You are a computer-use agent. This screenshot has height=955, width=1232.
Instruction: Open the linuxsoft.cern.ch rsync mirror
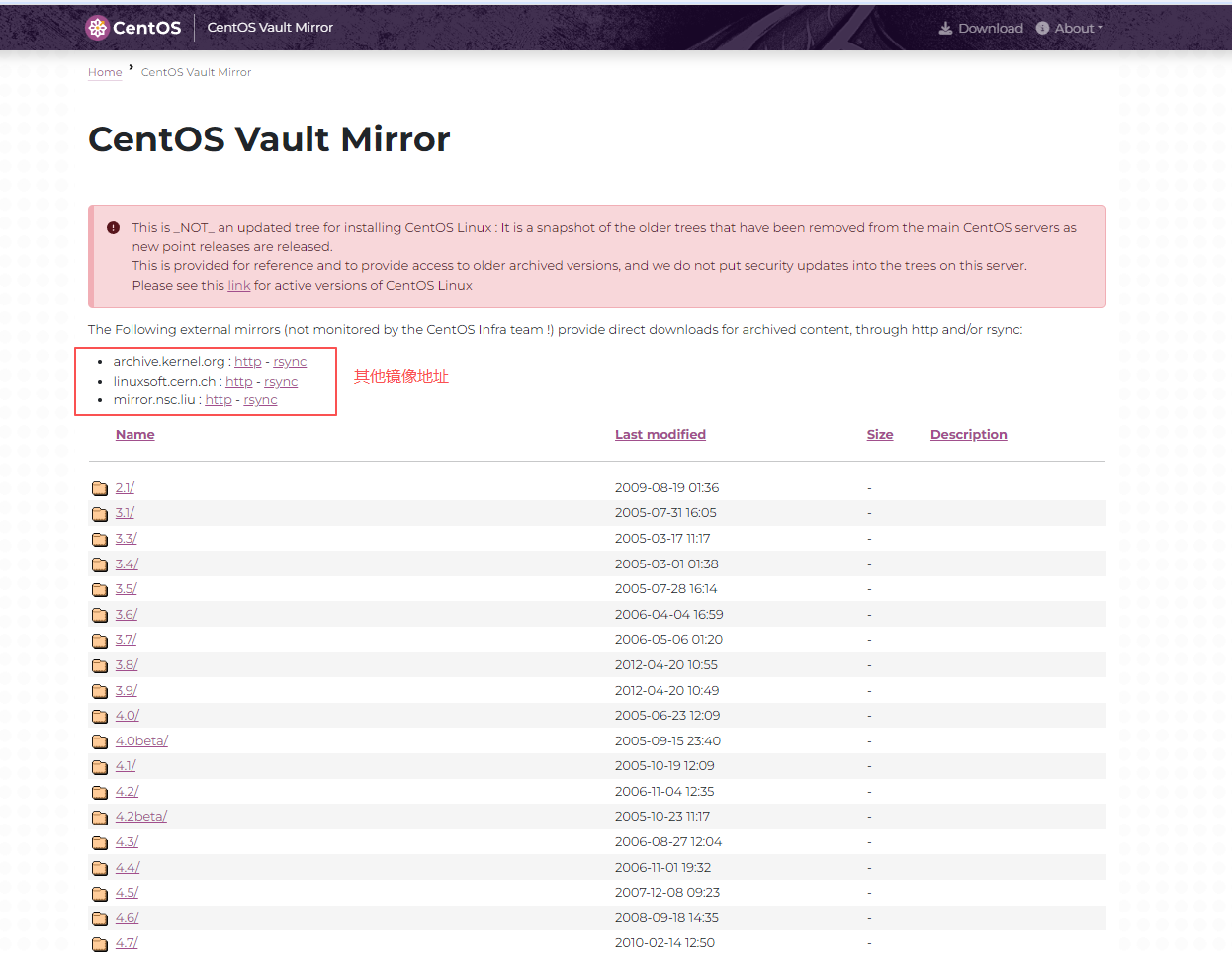coord(281,381)
